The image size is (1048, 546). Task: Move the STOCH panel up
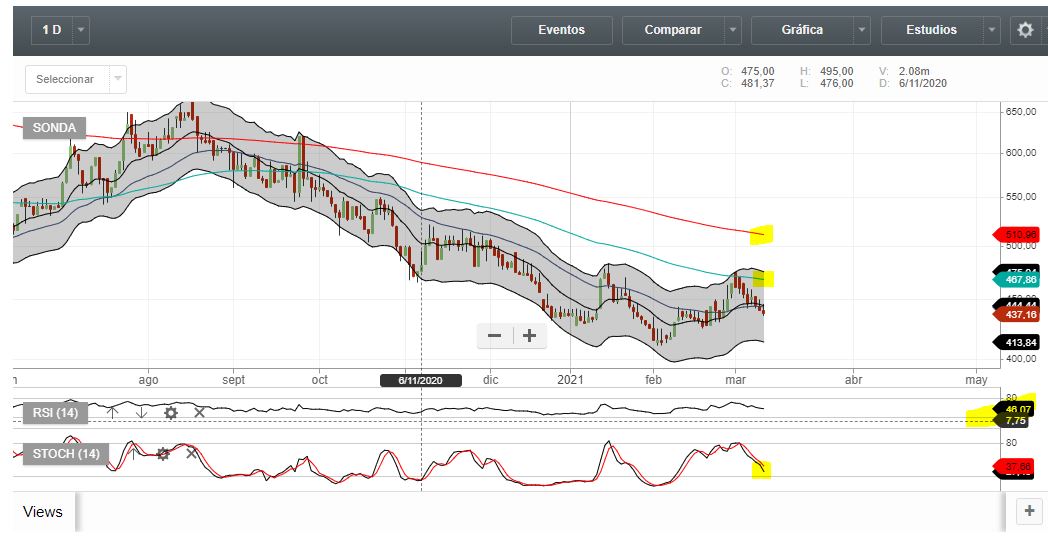click(134, 454)
